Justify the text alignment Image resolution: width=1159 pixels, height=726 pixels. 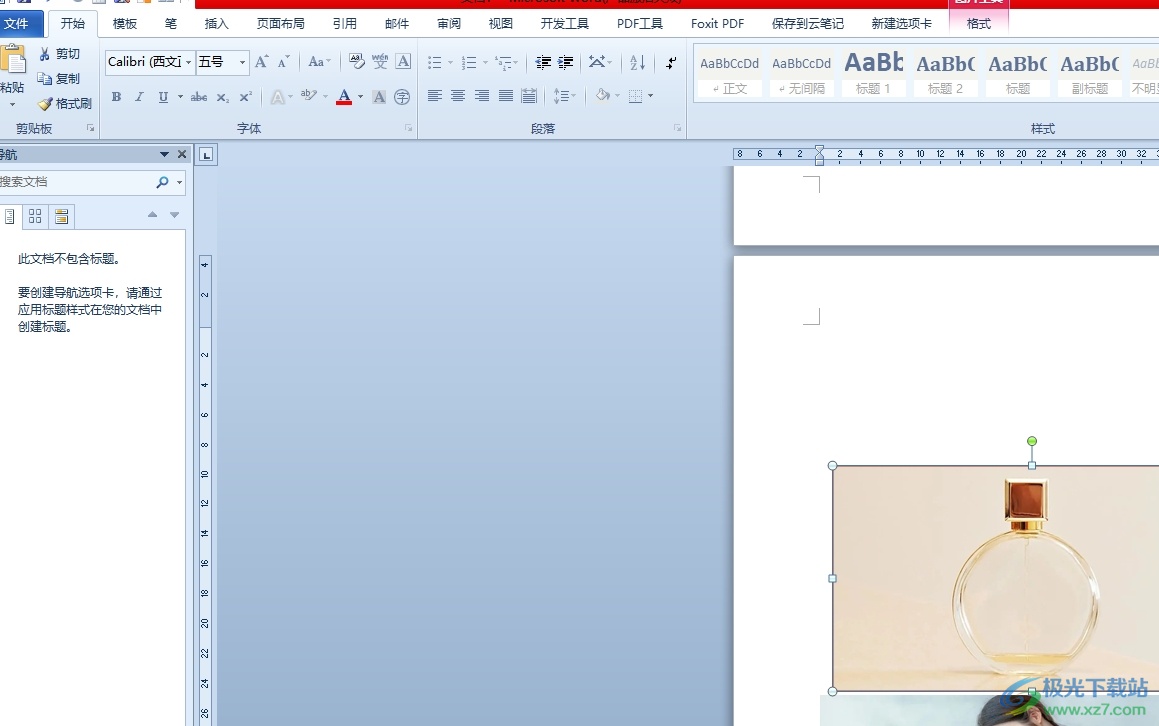506,96
